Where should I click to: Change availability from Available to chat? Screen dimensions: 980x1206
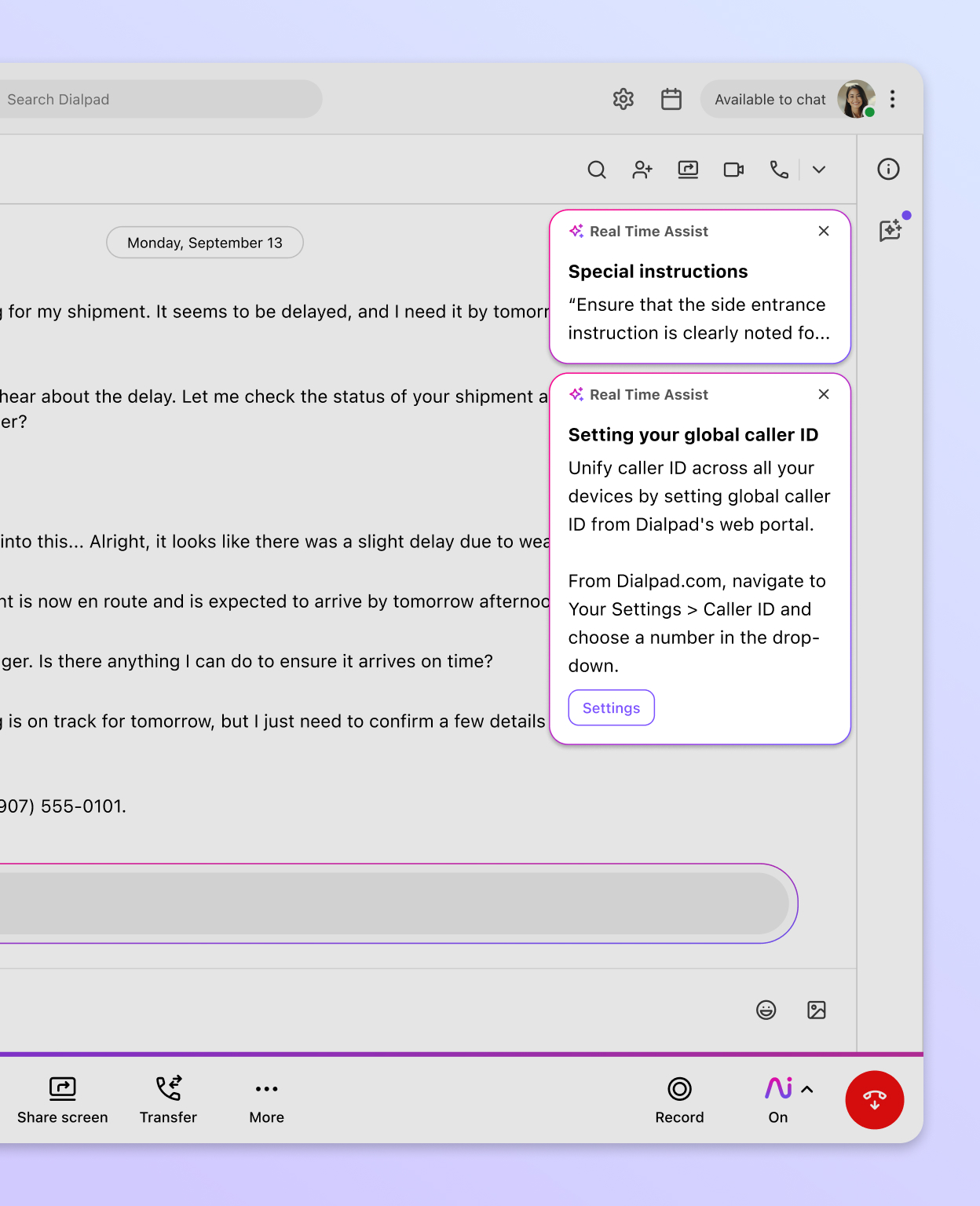770,99
